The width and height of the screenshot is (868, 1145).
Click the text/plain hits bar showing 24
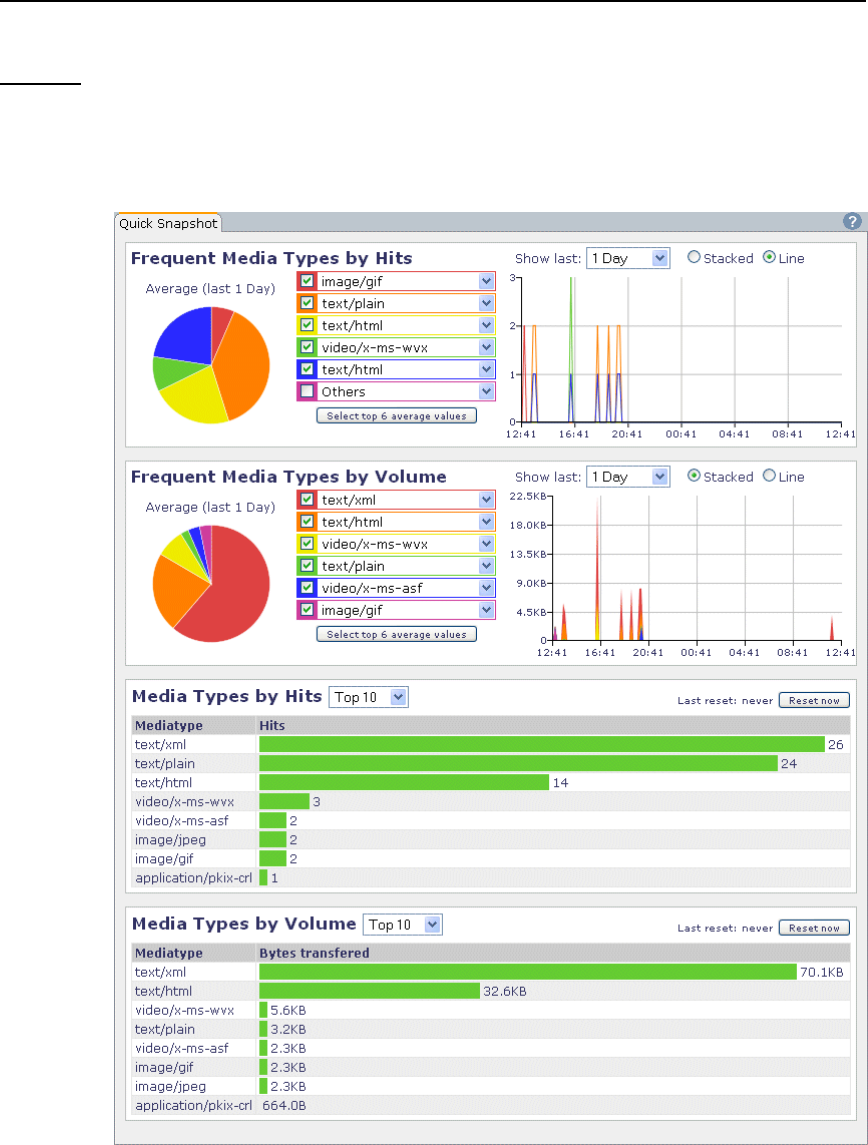click(518, 763)
